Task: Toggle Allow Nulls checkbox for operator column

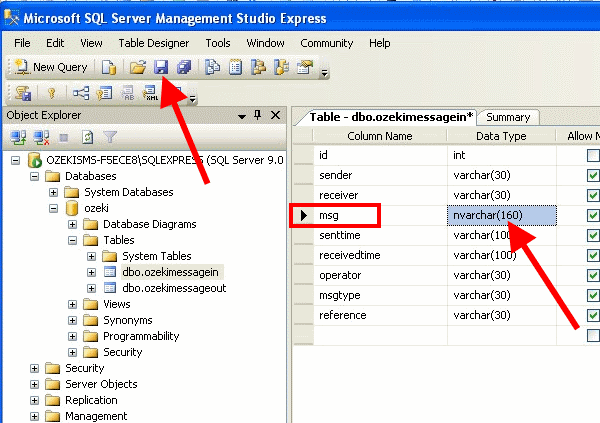Action: tap(593, 275)
